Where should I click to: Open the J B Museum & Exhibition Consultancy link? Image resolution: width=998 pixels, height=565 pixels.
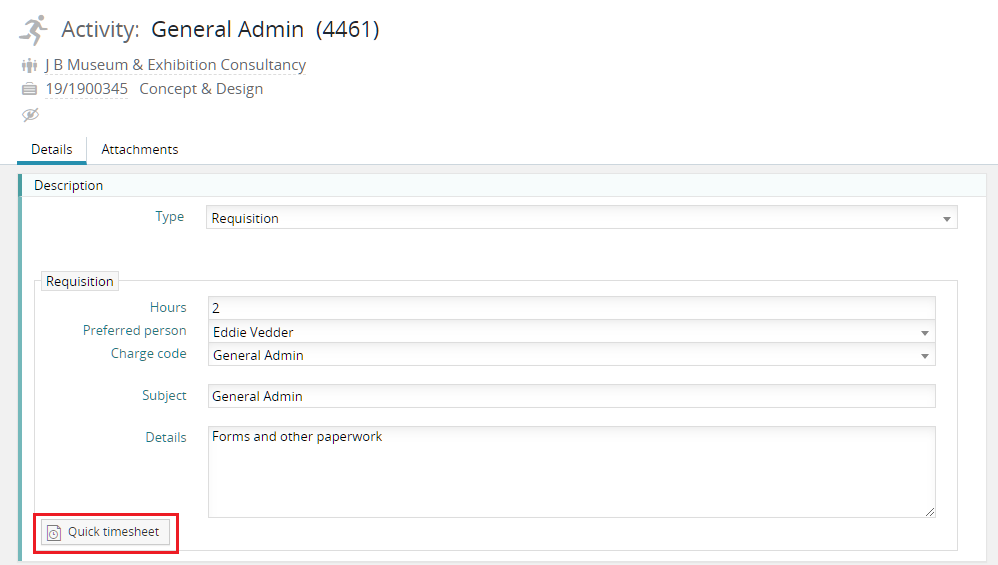[175, 65]
